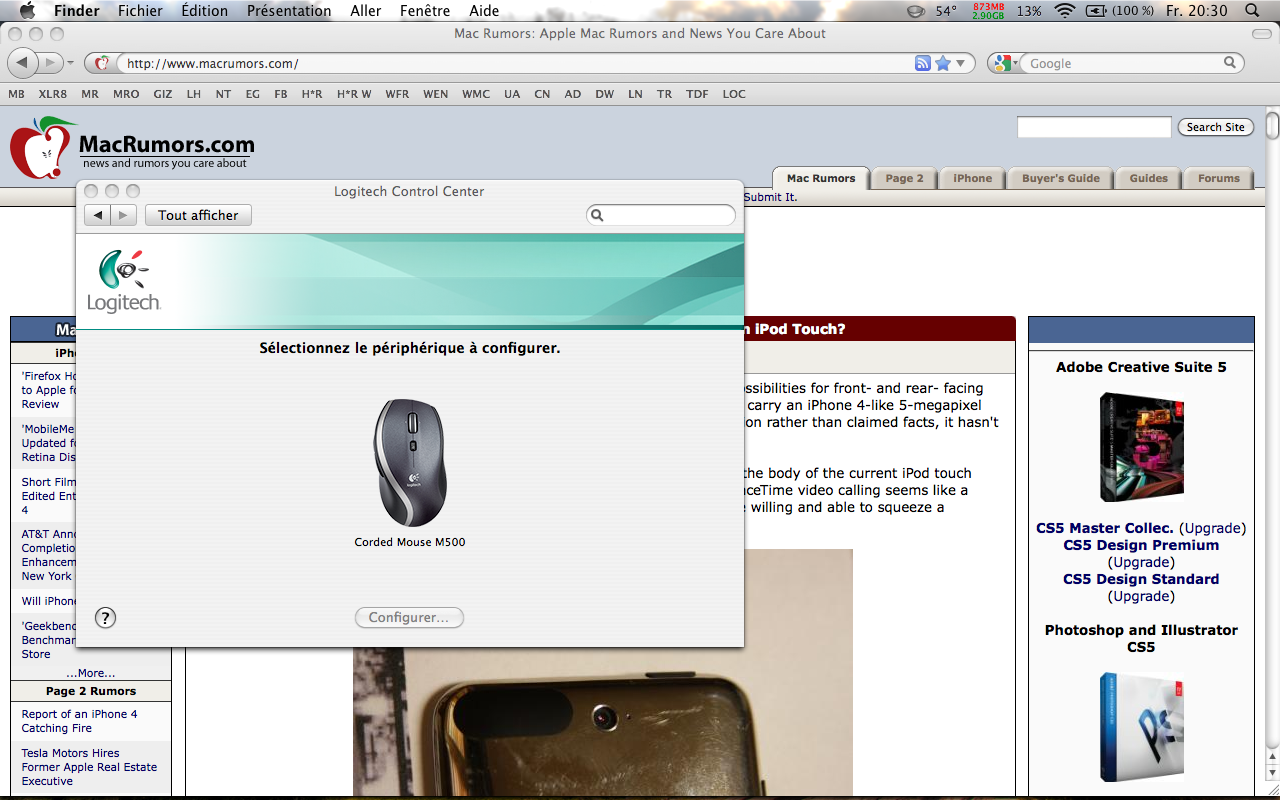This screenshot has height=800, width=1280.
Task: Open the bookmark star dropdown arrow
Action: coord(961,63)
